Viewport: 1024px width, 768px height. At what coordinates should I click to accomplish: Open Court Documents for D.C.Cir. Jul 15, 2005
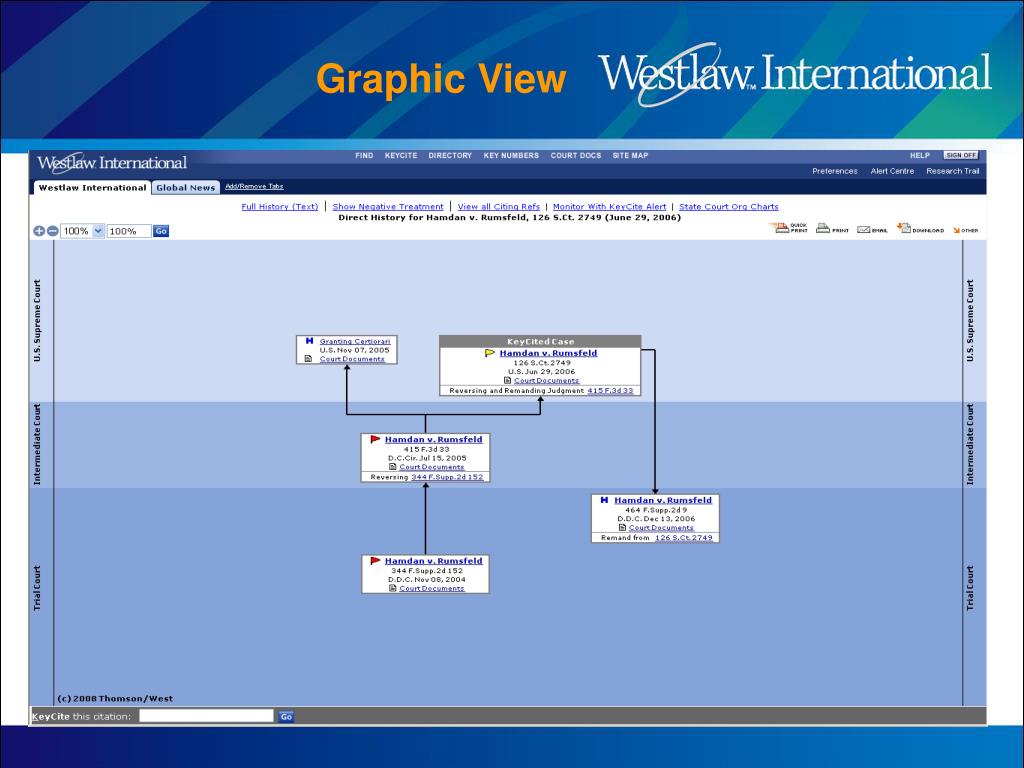click(432, 467)
